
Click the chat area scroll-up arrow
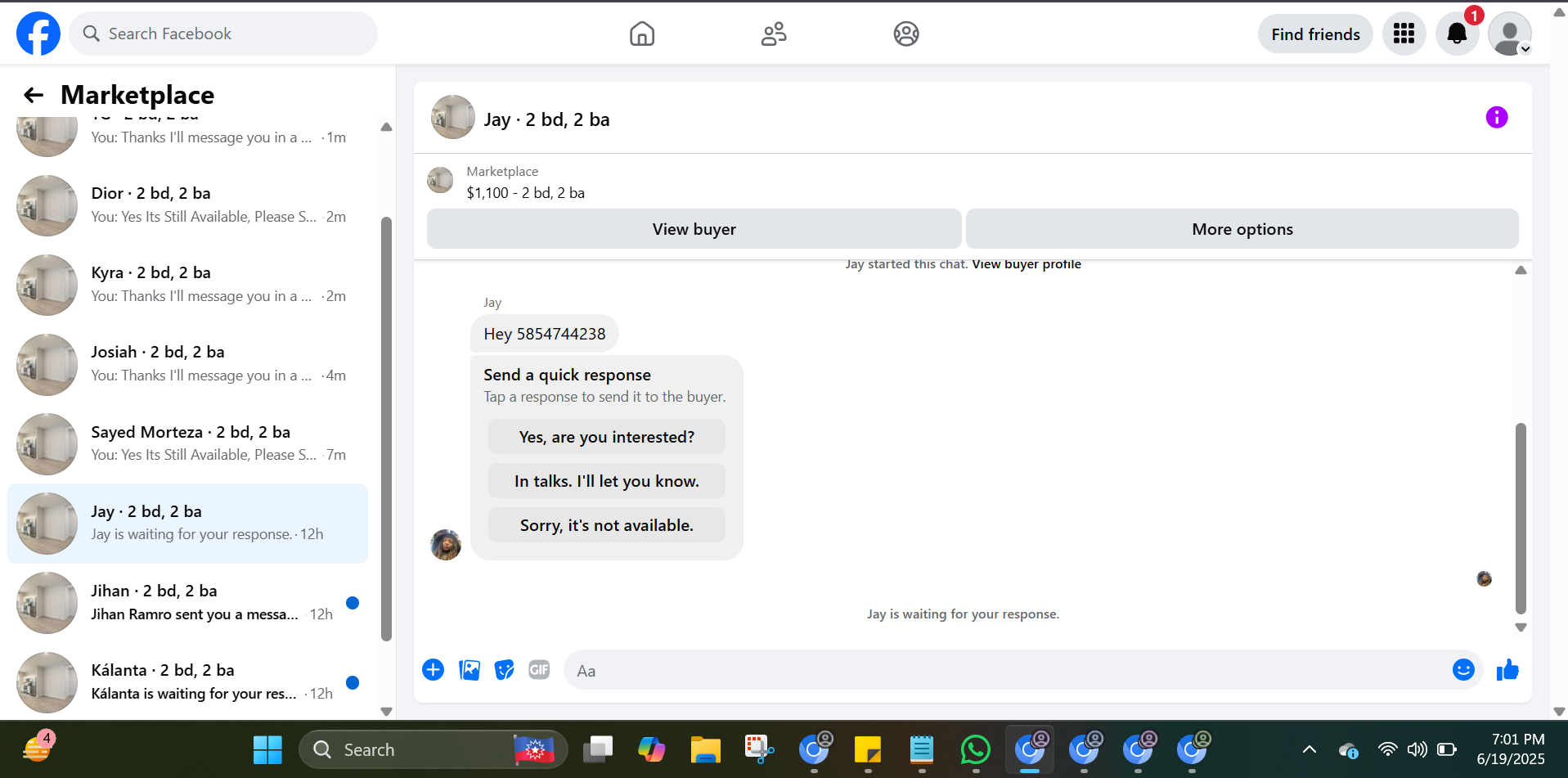1521,270
